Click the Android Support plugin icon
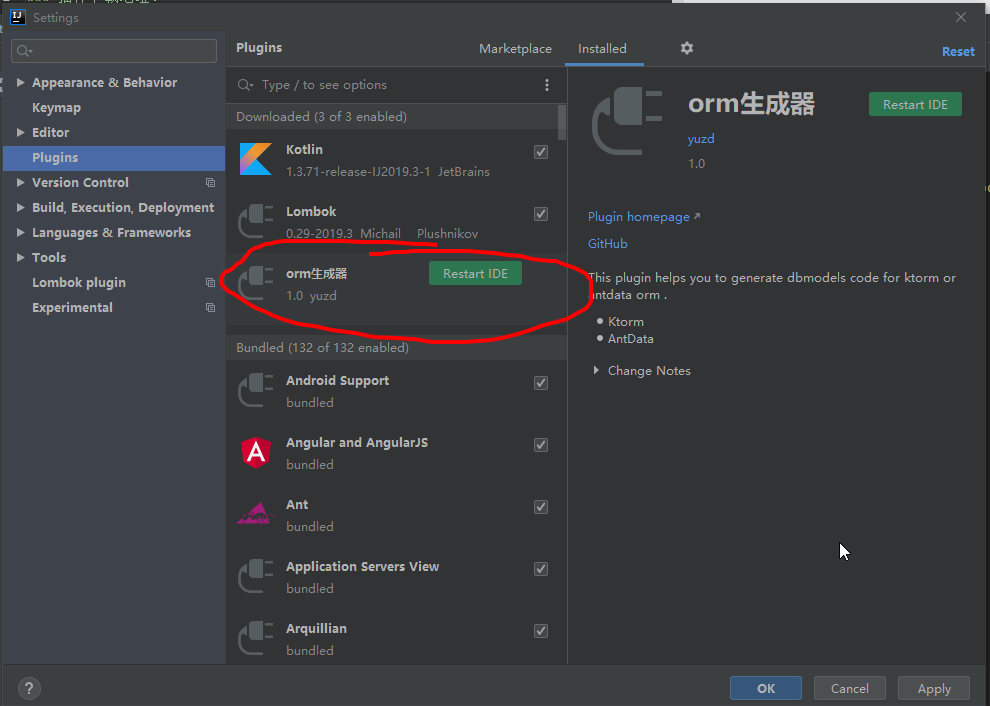The image size is (990, 706). click(256, 390)
